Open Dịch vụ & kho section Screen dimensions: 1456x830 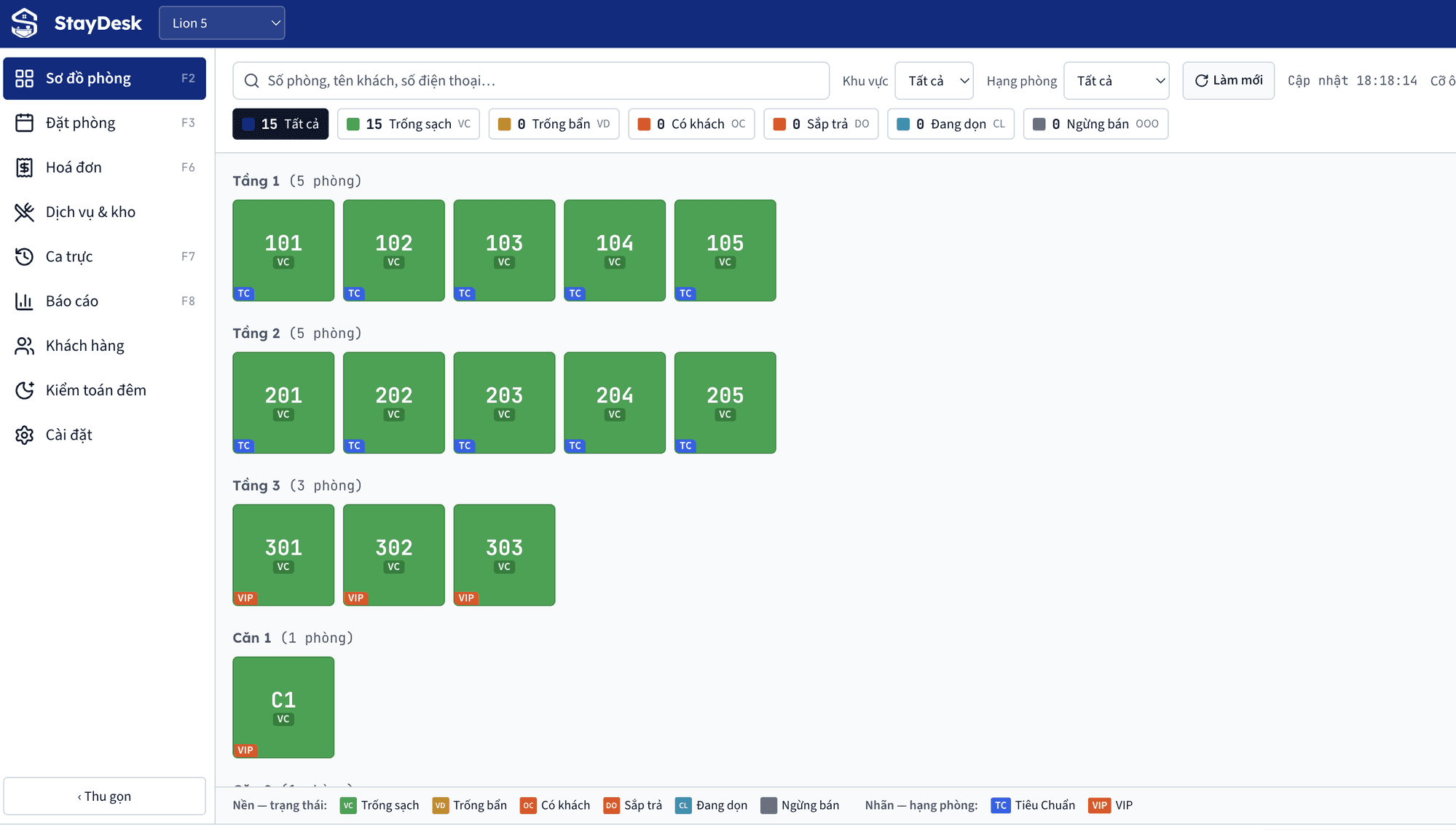tap(104, 212)
